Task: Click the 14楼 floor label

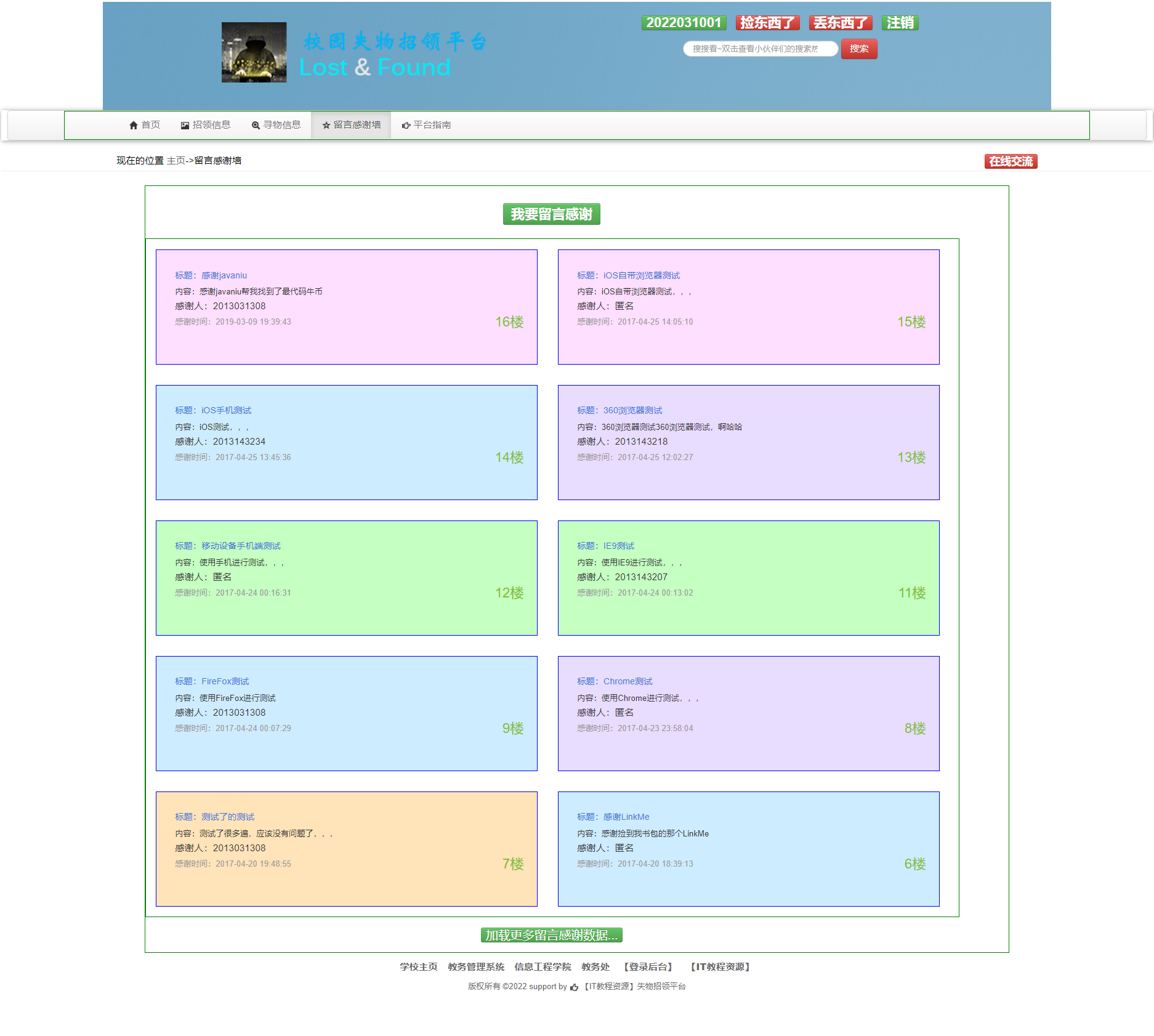Action: coord(509,458)
